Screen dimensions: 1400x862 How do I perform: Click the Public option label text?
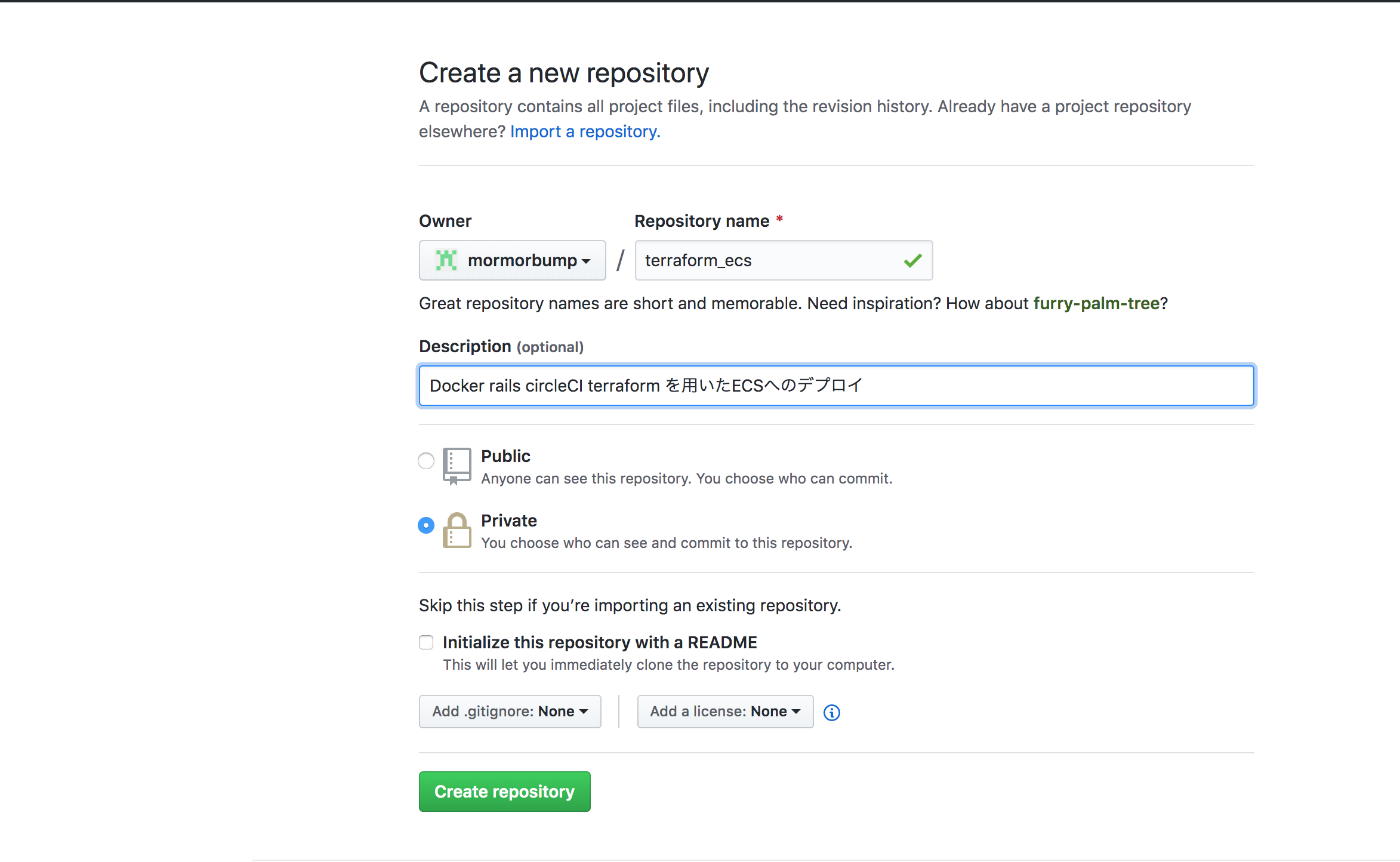[x=505, y=456]
